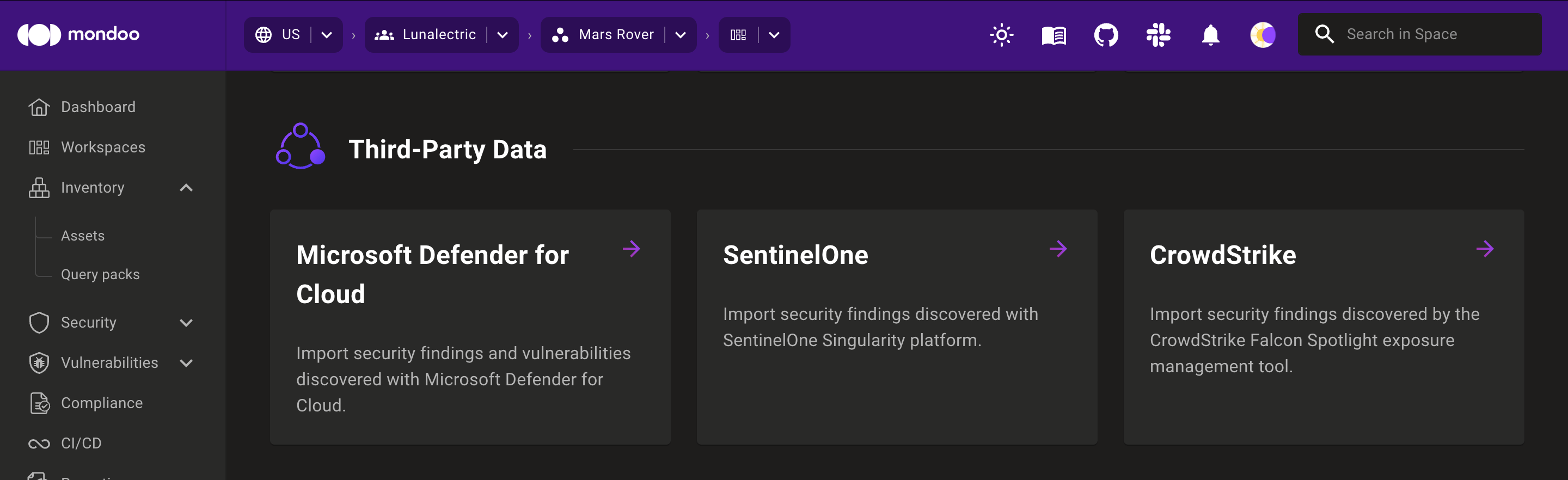Open notifications via the bell icon
This screenshot has height=480, width=1568.
coord(1209,35)
